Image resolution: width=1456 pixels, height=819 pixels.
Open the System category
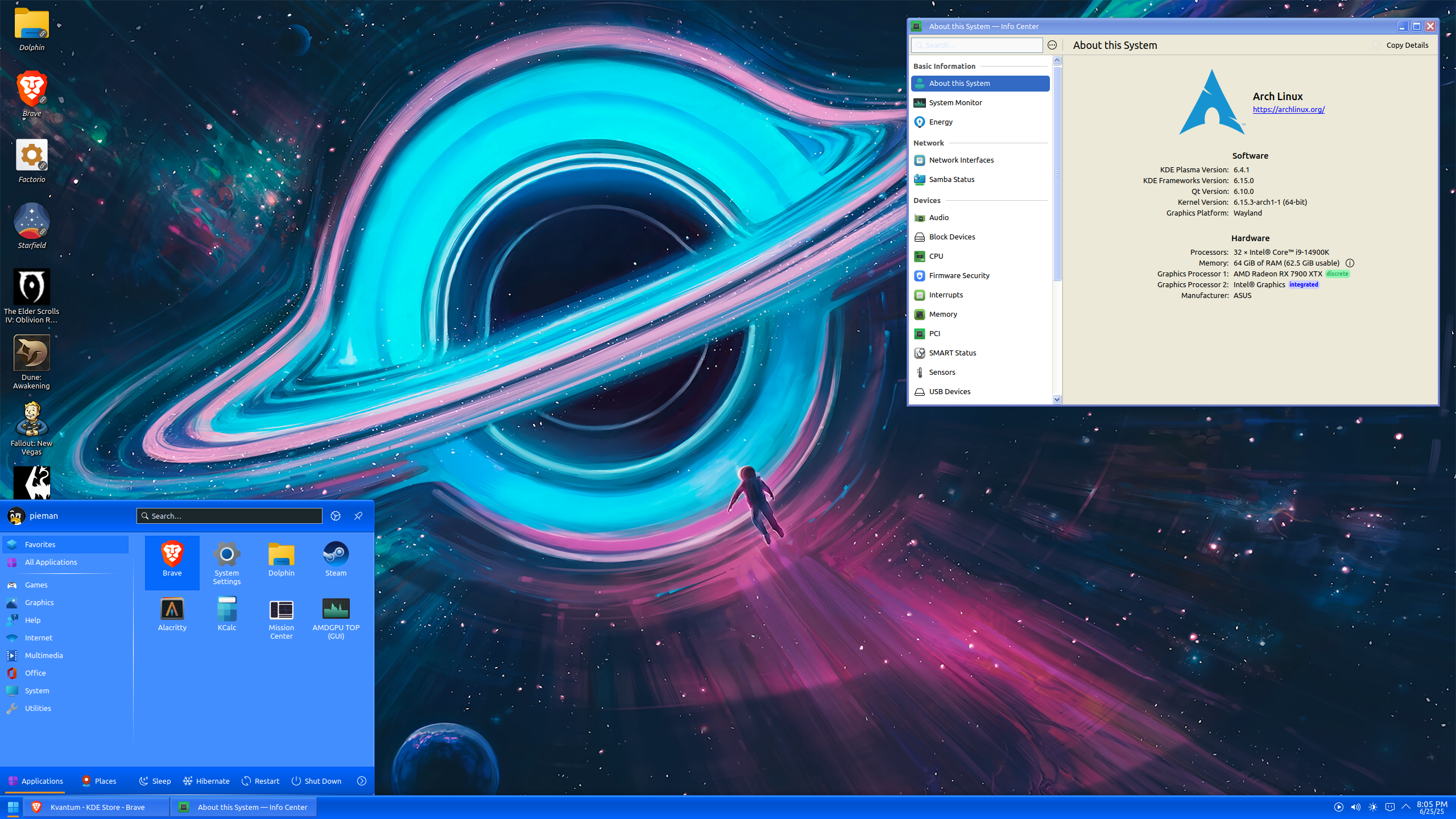(x=65, y=690)
